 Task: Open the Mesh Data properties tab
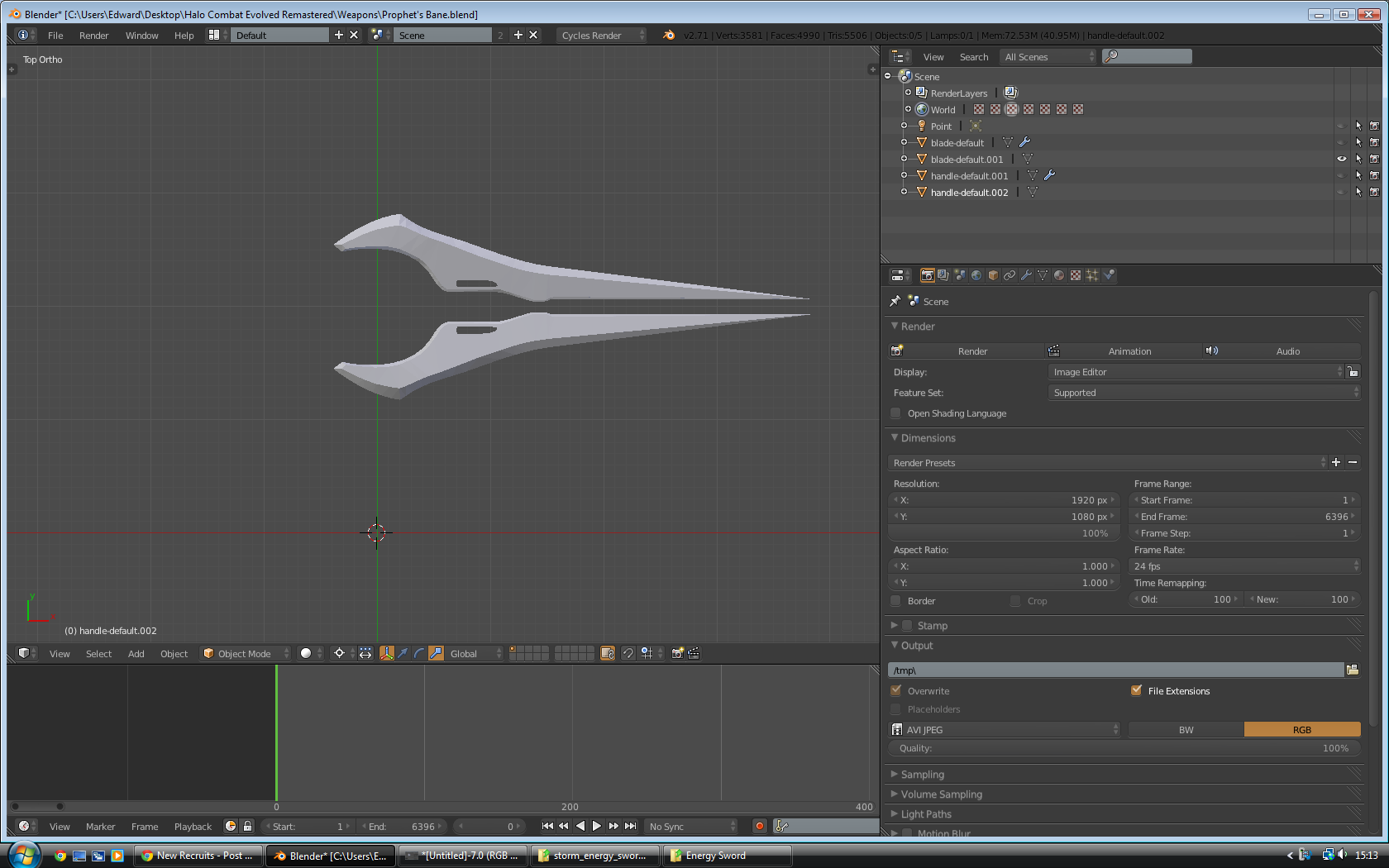pyautogui.click(x=1043, y=275)
